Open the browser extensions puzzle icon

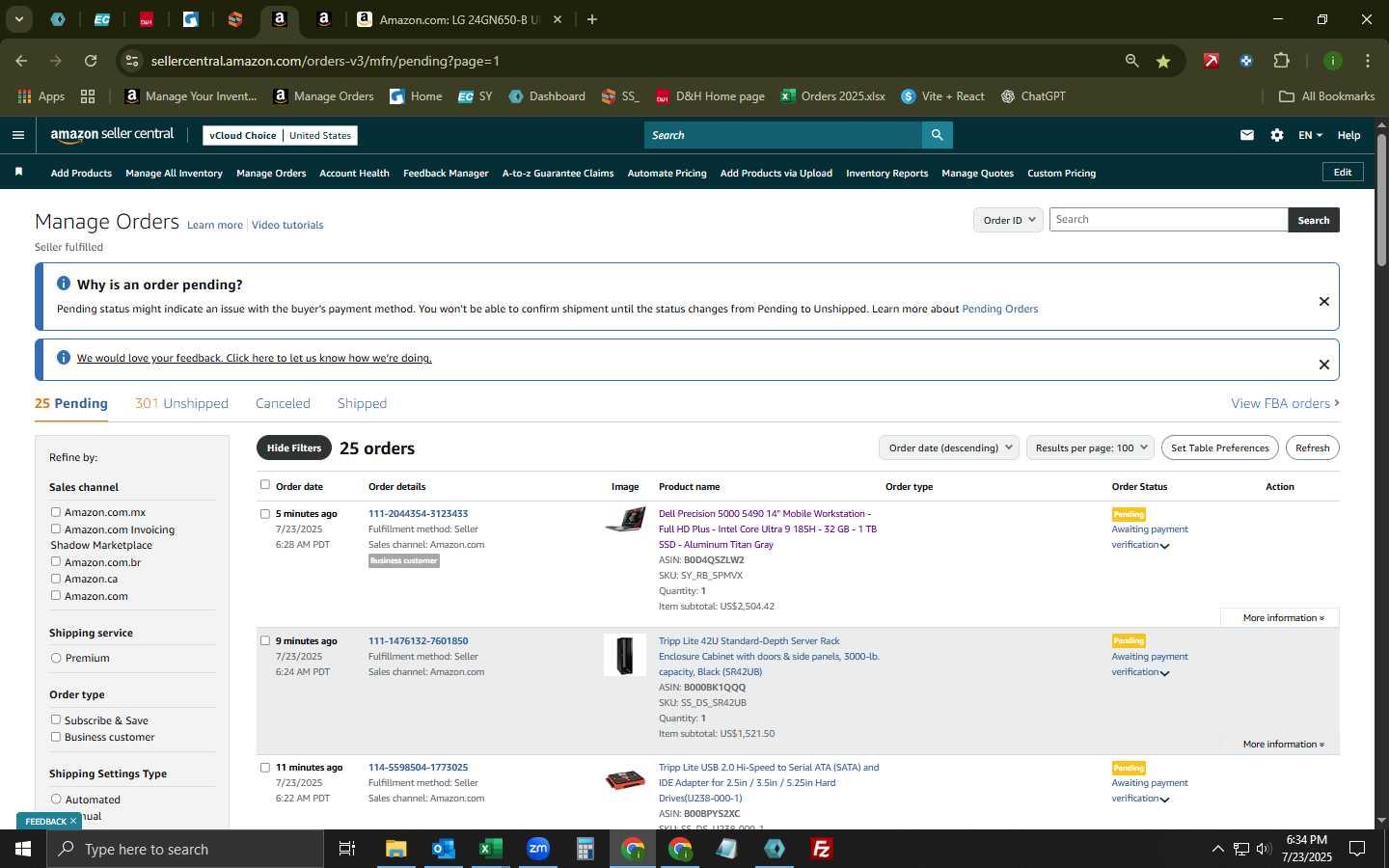tap(1281, 61)
